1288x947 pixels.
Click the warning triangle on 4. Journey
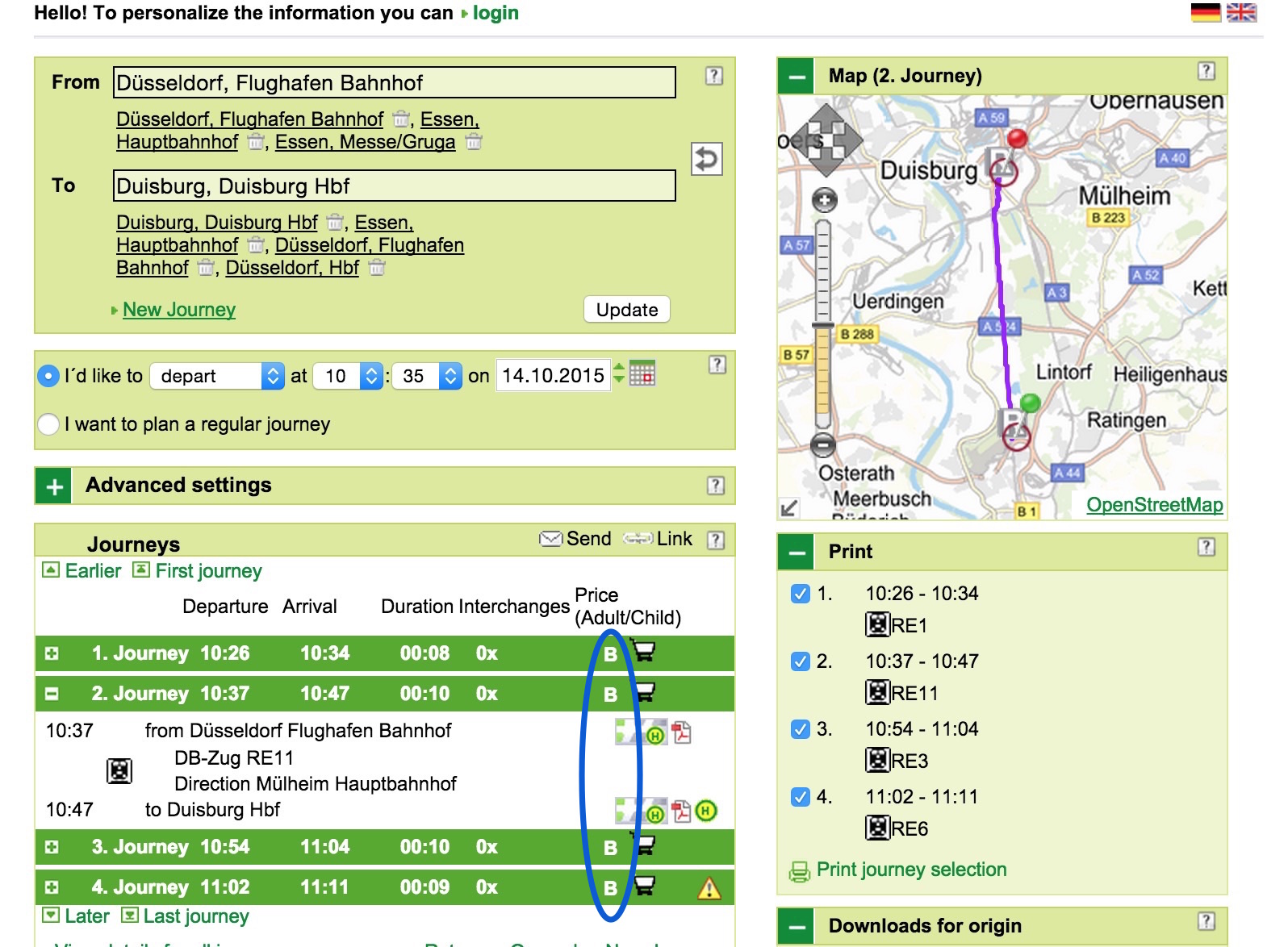pos(709,888)
